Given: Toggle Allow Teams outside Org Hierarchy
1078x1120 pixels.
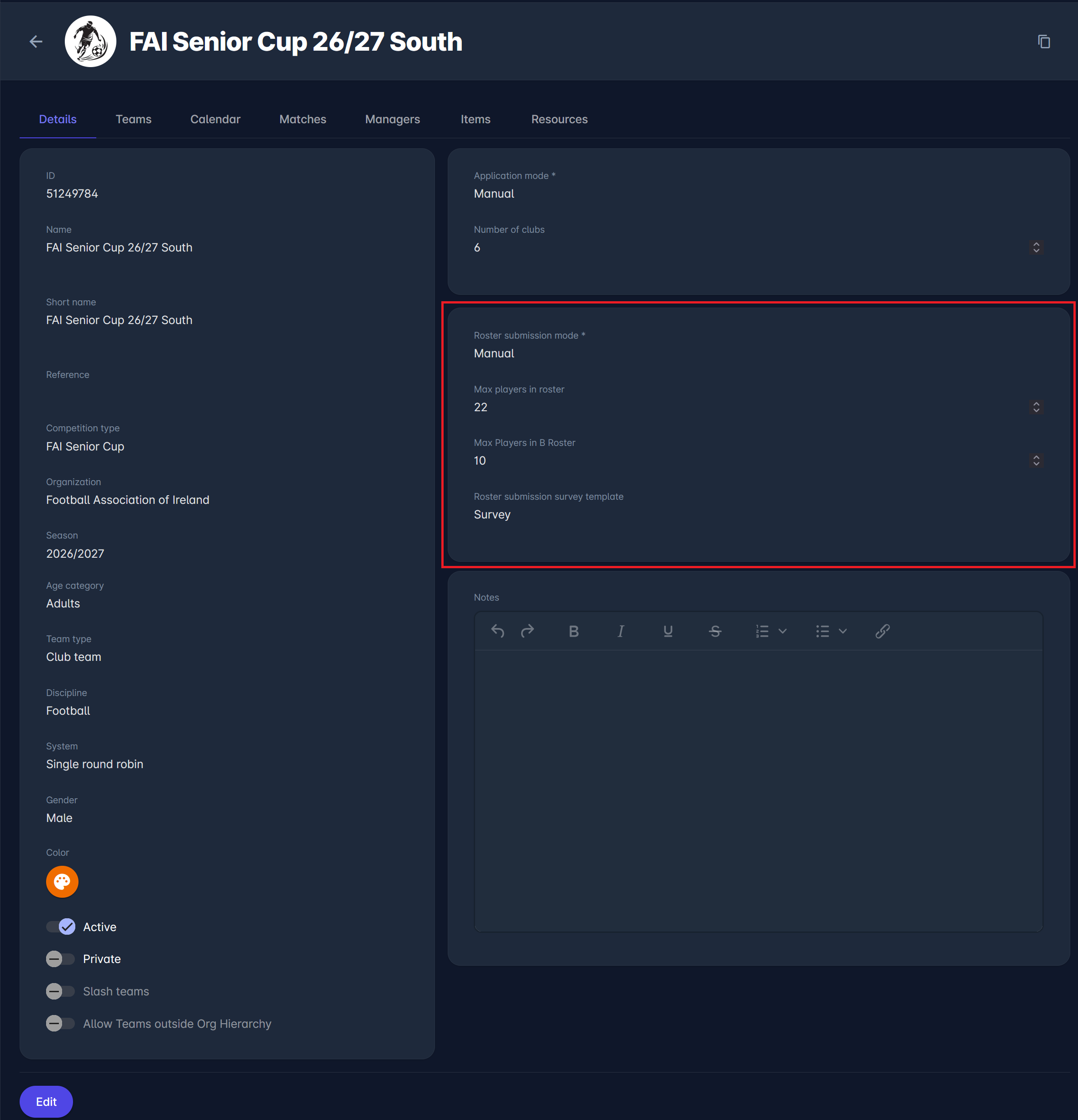Looking at the screenshot, I should click(x=61, y=1023).
